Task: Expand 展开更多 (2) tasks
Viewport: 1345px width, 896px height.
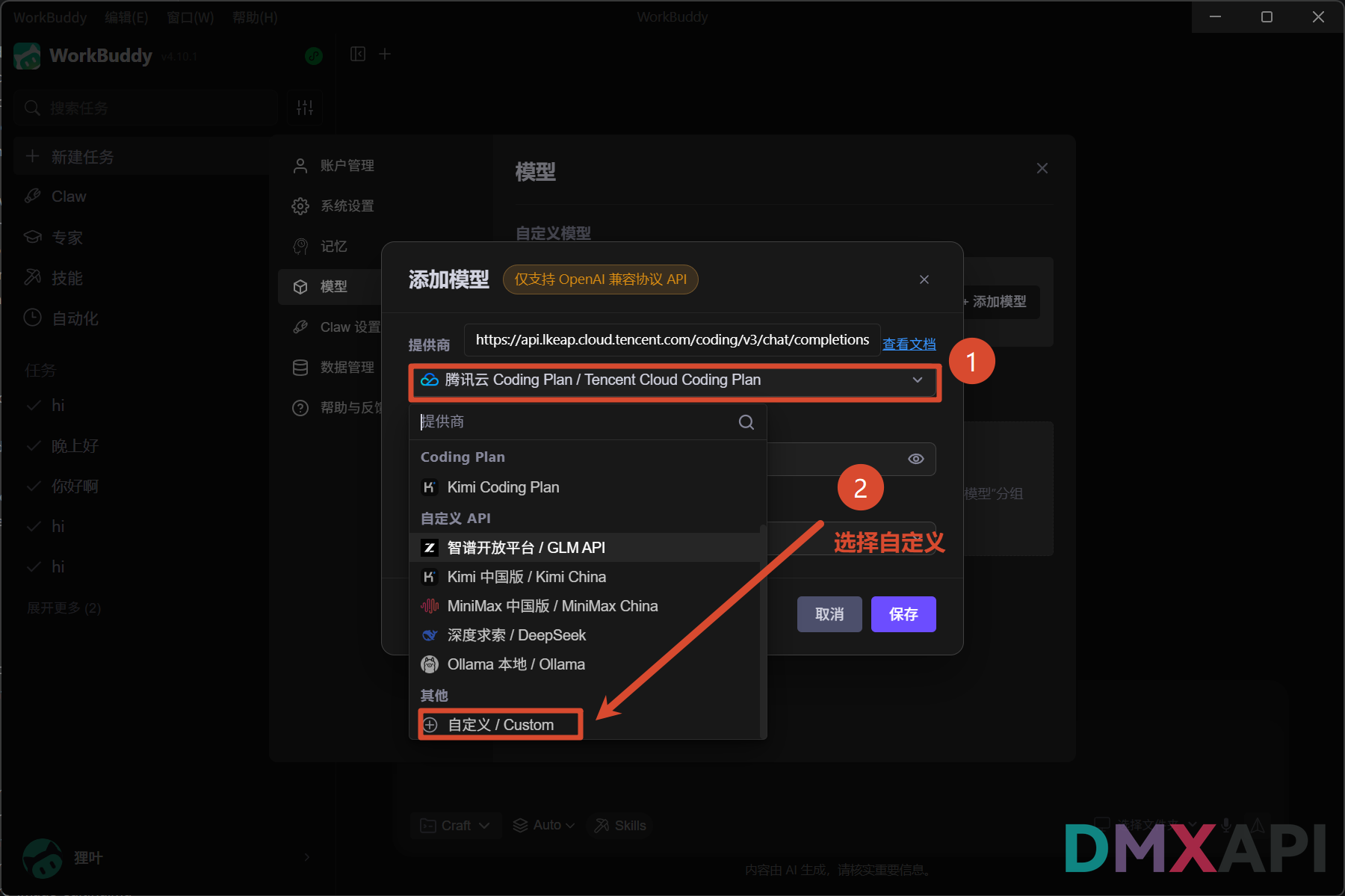Action: click(x=64, y=608)
